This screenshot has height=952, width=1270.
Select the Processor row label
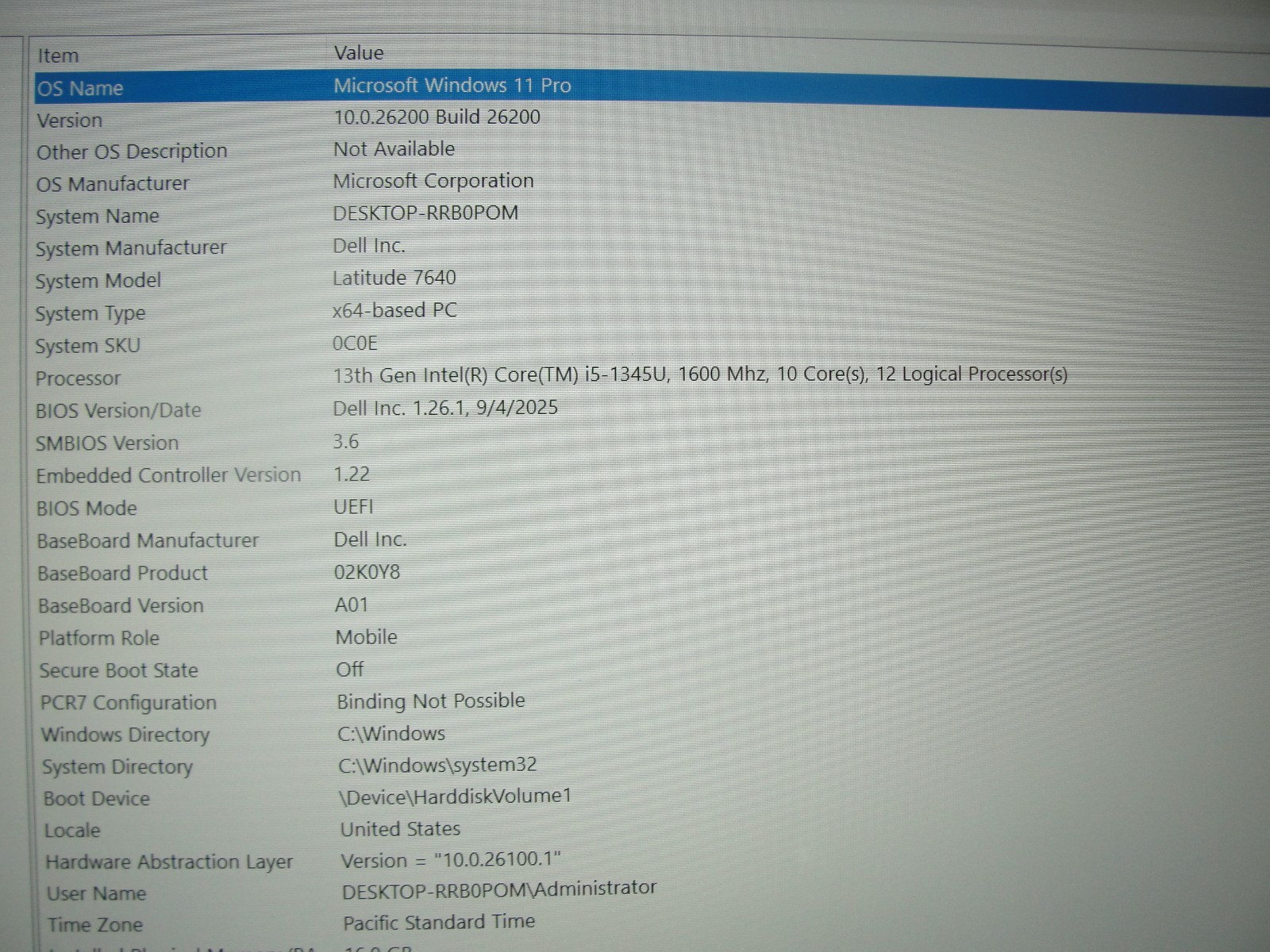coord(78,378)
